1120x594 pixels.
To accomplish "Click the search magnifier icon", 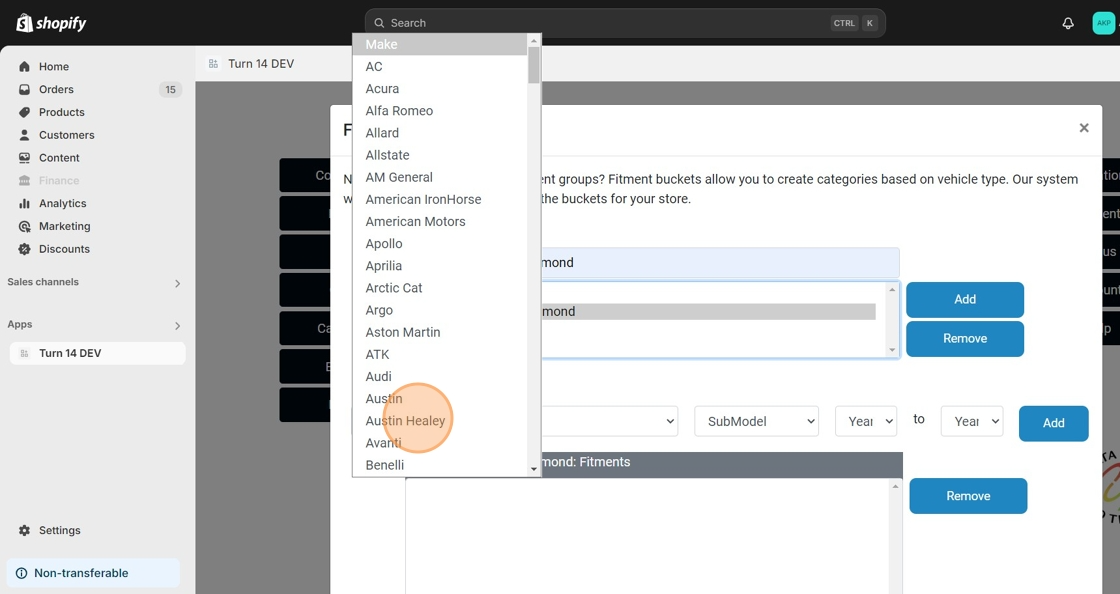I will tap(379, 23).
